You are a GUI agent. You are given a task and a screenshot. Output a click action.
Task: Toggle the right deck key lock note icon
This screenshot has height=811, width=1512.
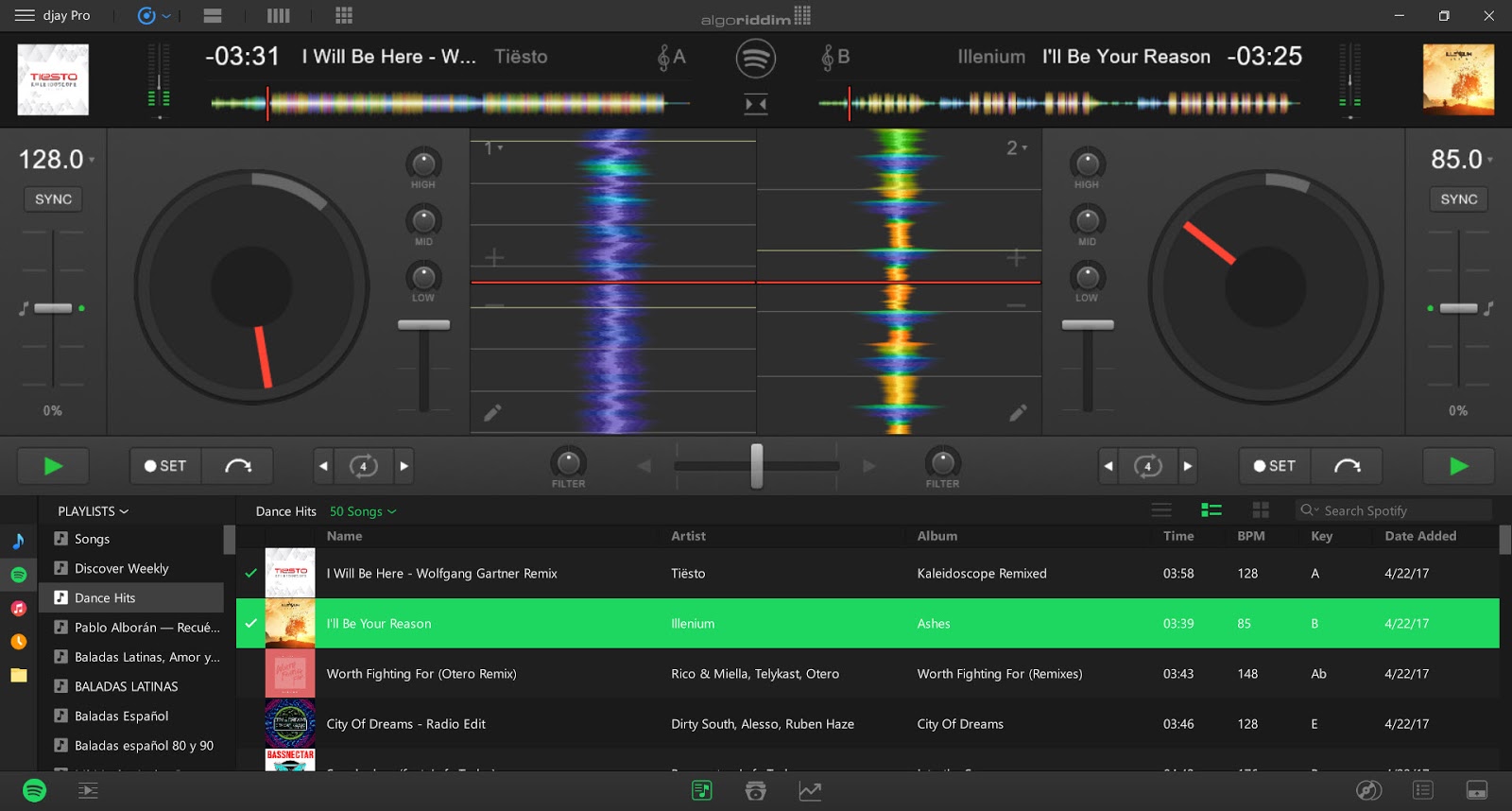[x=1488, y=308]
